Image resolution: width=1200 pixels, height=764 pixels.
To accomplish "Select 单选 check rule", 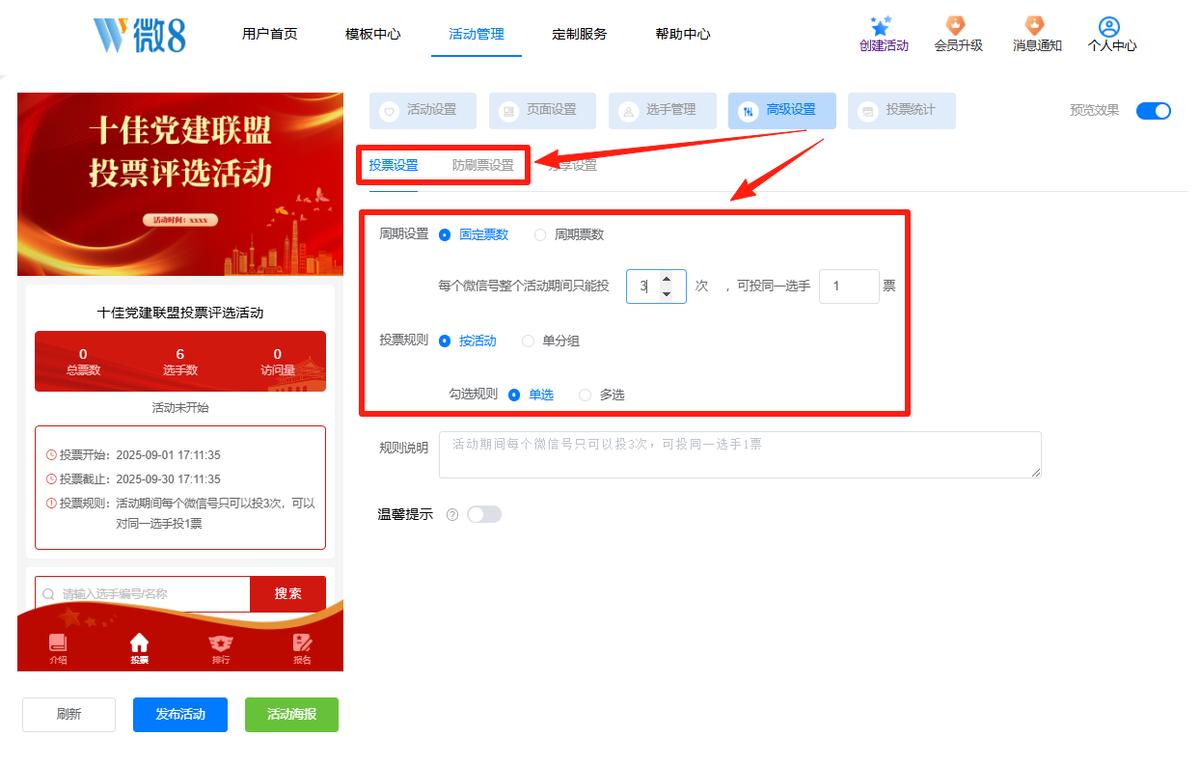I will tap(531, 395).
